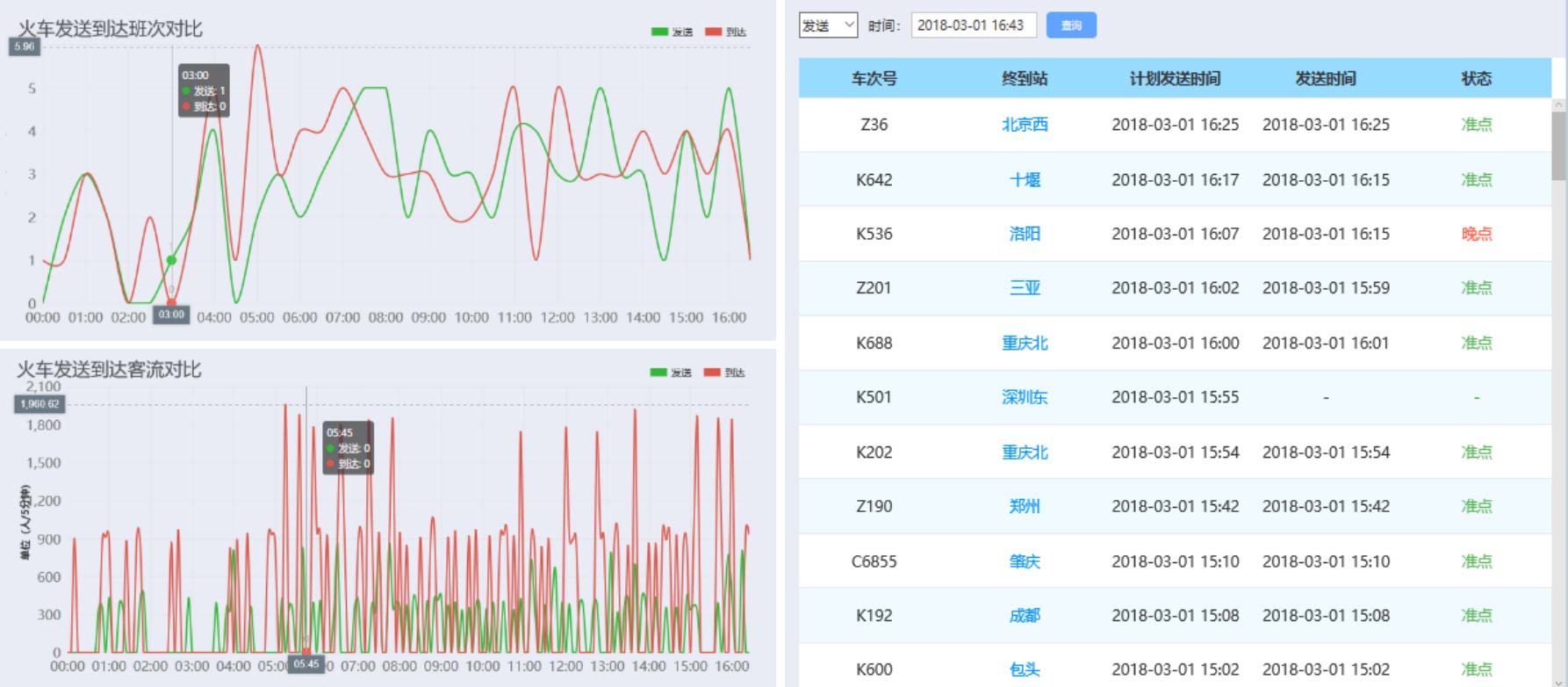Click the 计划发送时间 column header

1175,79
